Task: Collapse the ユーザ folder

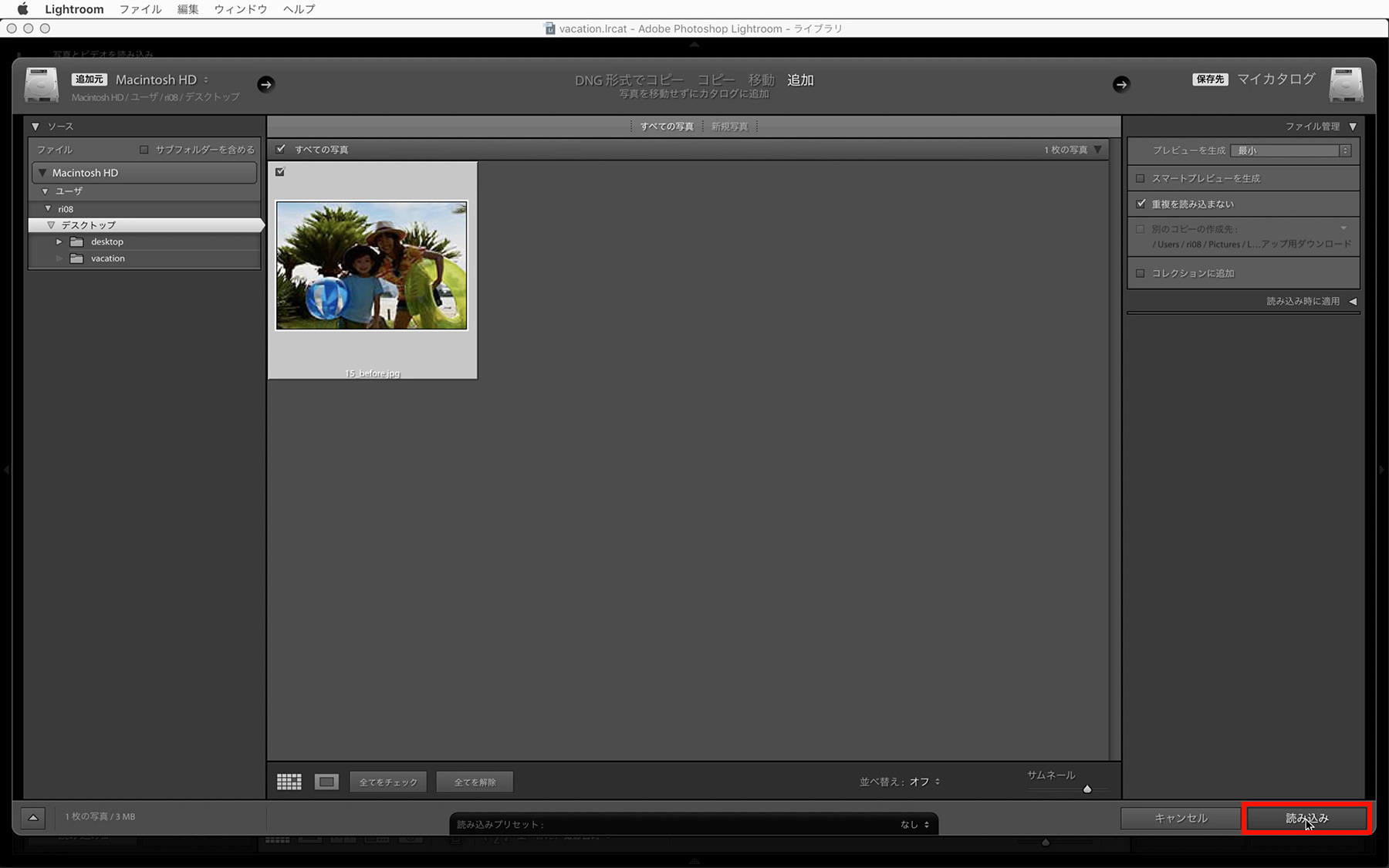Action: [x=46, y=191]
